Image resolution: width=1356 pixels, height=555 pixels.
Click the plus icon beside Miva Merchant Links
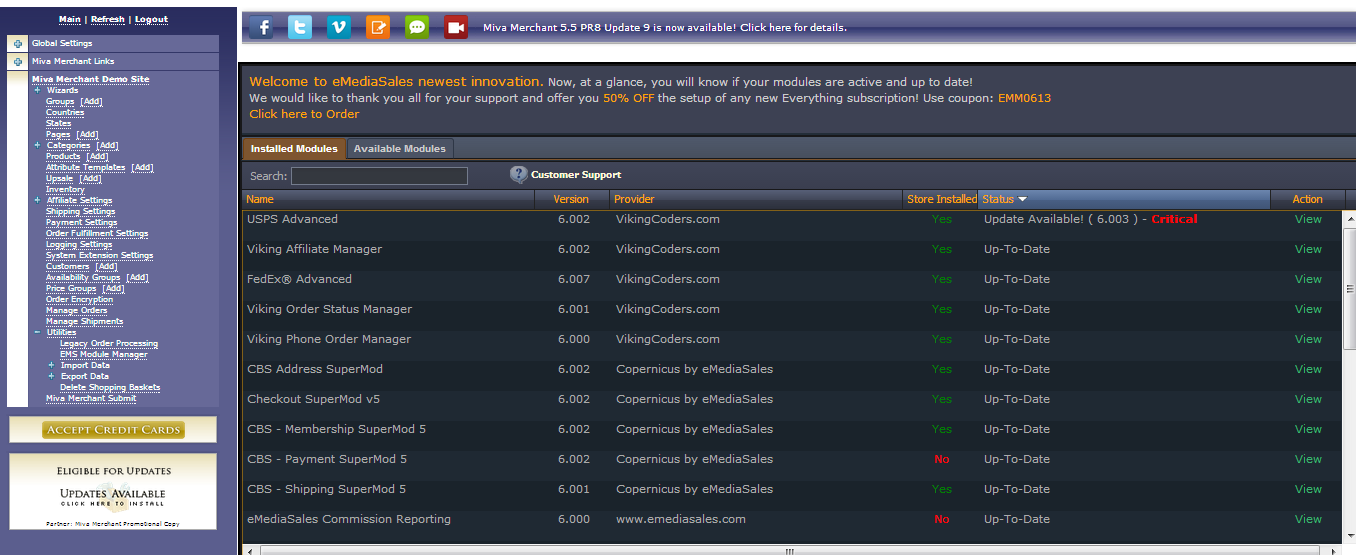pos(18,62)
